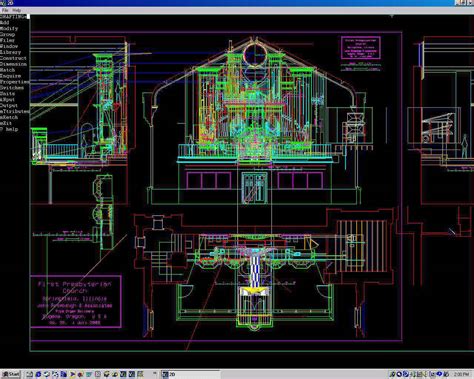Click the system tray clock

coord(463,375)
